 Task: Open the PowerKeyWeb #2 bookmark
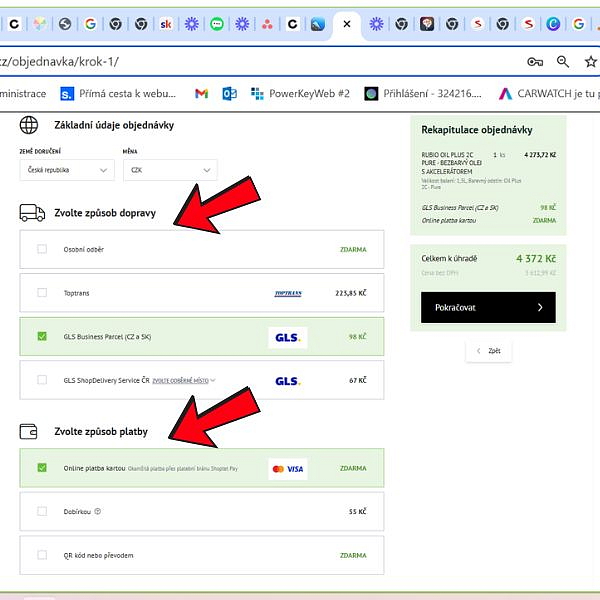point(300,93)
